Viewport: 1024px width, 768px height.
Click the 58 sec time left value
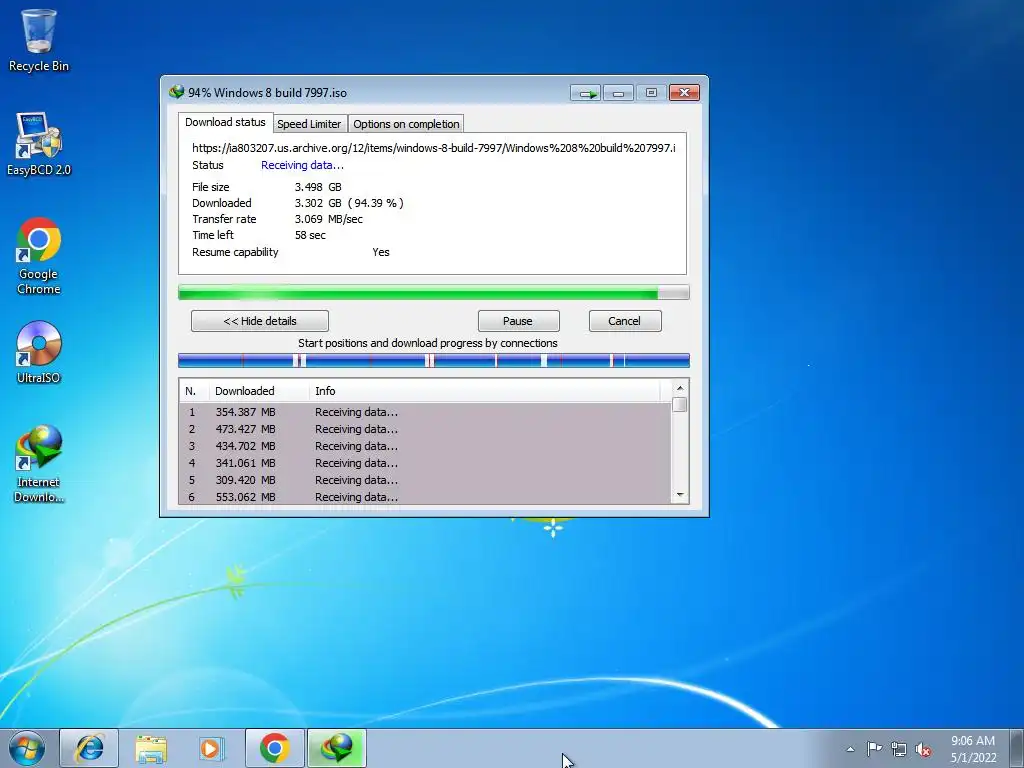click(x=310, y=235)
